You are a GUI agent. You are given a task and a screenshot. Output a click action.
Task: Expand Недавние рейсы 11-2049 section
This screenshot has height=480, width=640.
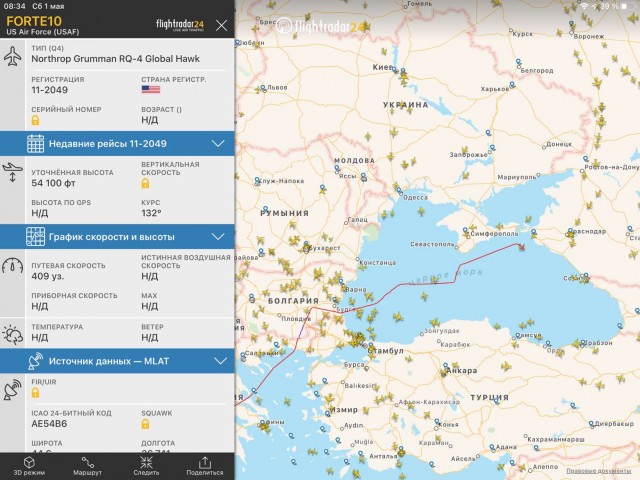(117, 144)
